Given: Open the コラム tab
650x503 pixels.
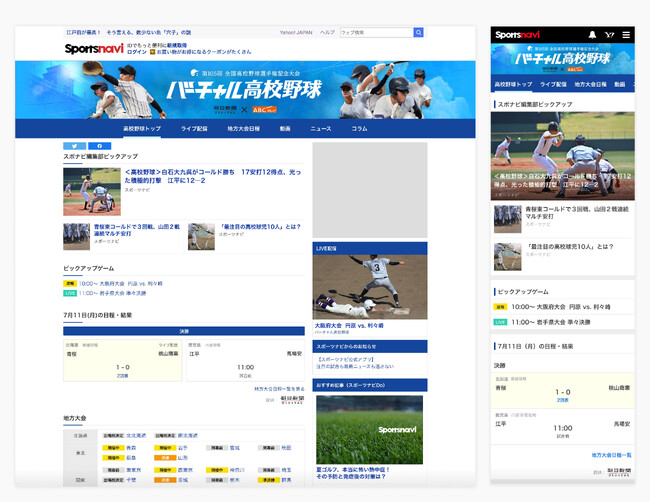Looking at the screenshot, I should pos(359,129).
